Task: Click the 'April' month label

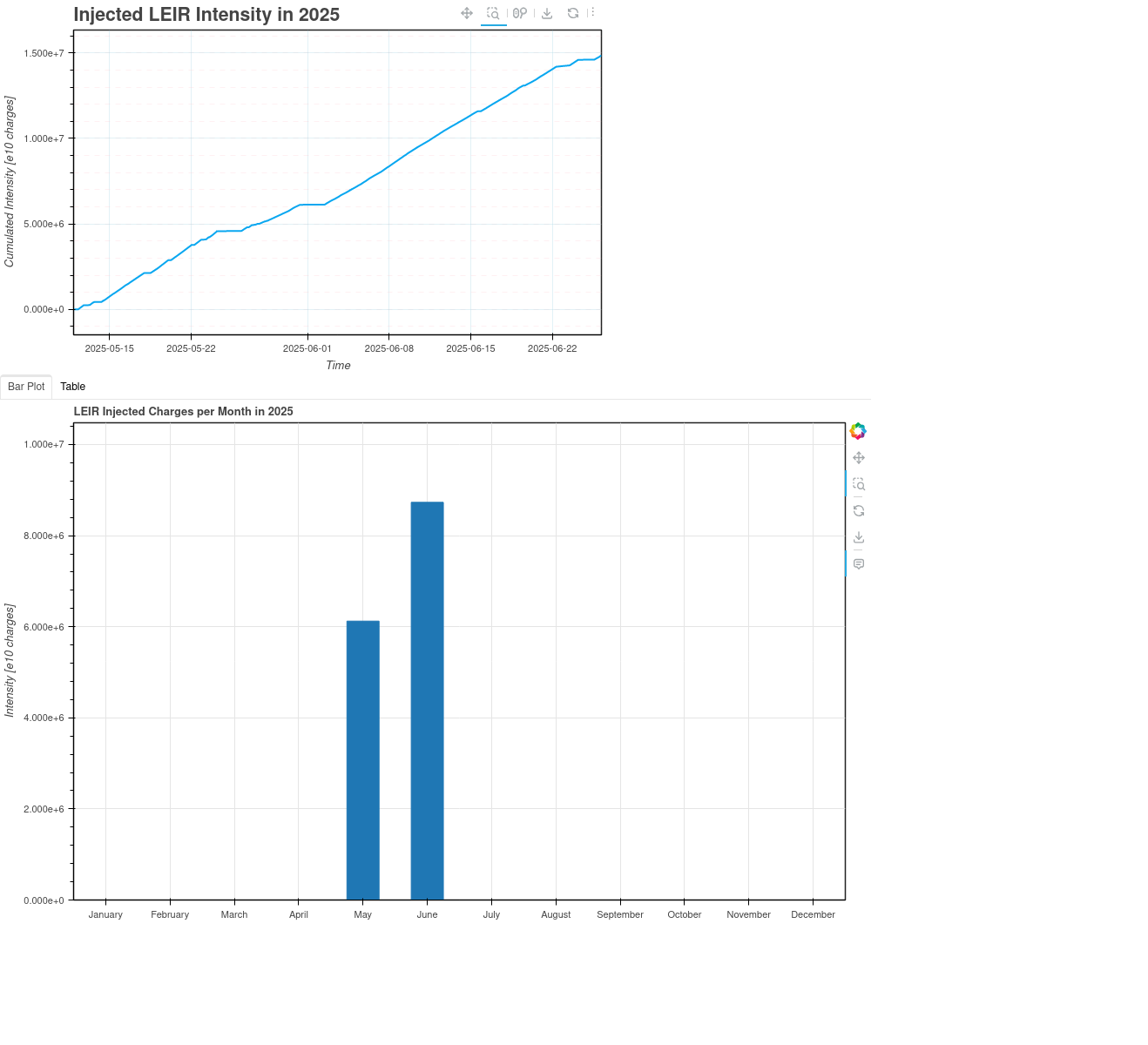Action: pyautogui.click(x=299, y=914)
